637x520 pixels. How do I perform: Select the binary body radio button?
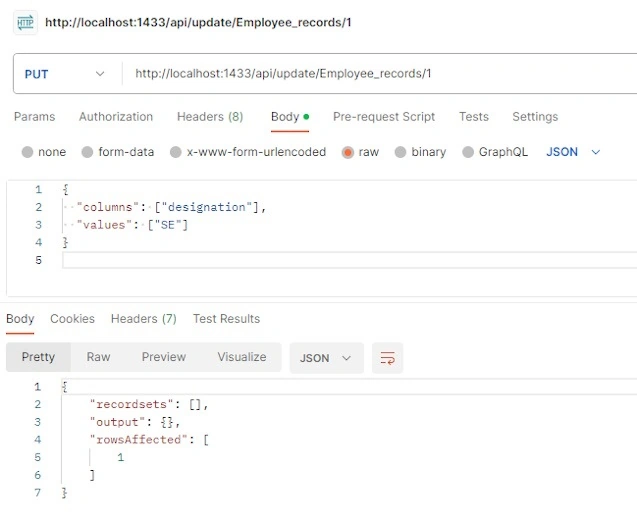point(400,152)
